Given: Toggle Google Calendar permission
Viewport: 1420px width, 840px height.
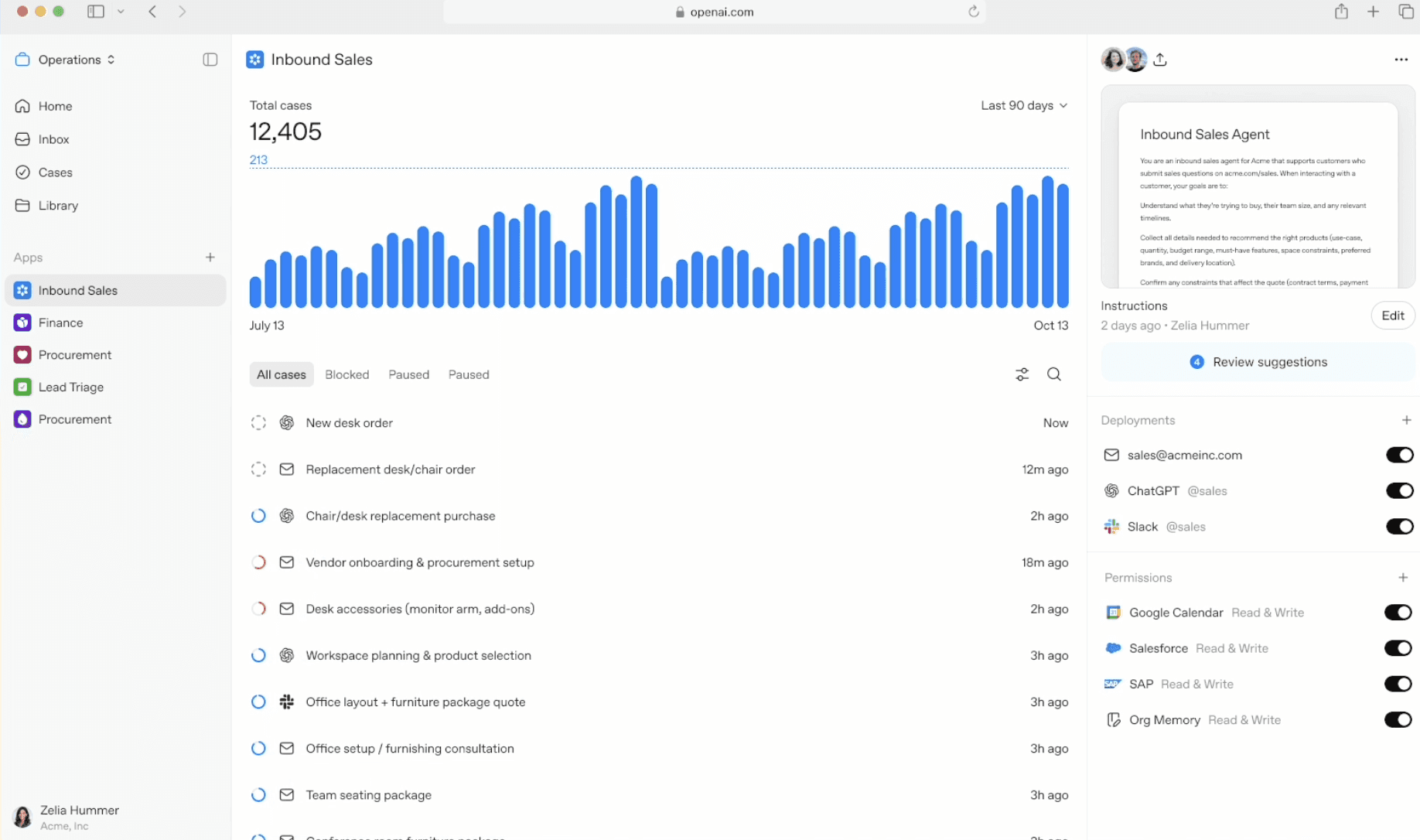Looking at the screenshot, I should click(x=1398, y=613).
